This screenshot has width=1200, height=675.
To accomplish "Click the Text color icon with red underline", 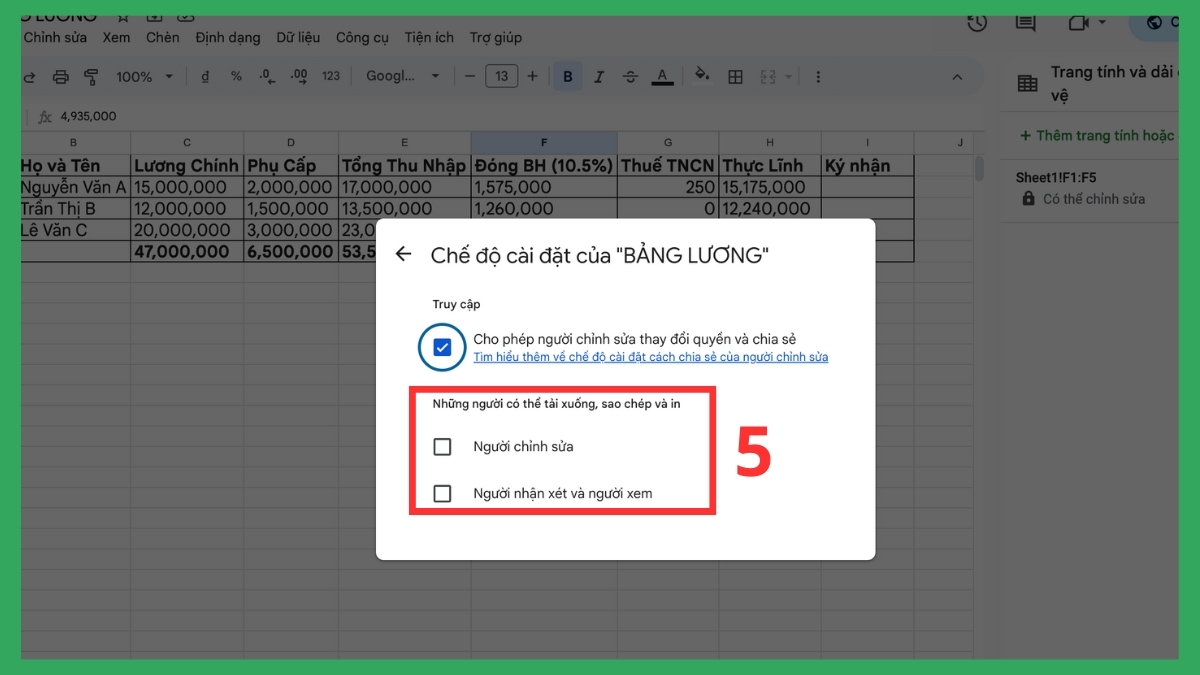I will (662, 76).
